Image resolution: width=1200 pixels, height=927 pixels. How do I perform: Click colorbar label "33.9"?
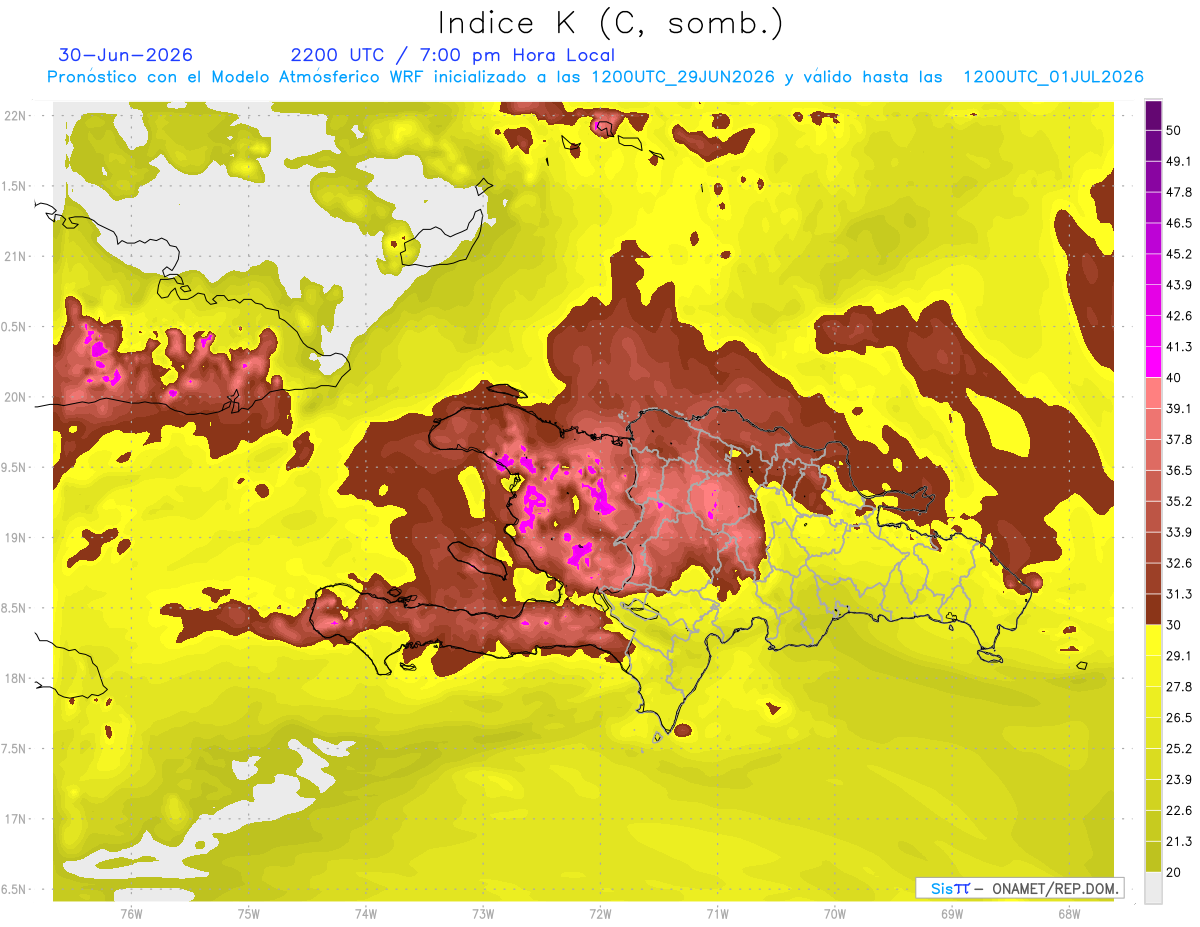(1179, 532)
